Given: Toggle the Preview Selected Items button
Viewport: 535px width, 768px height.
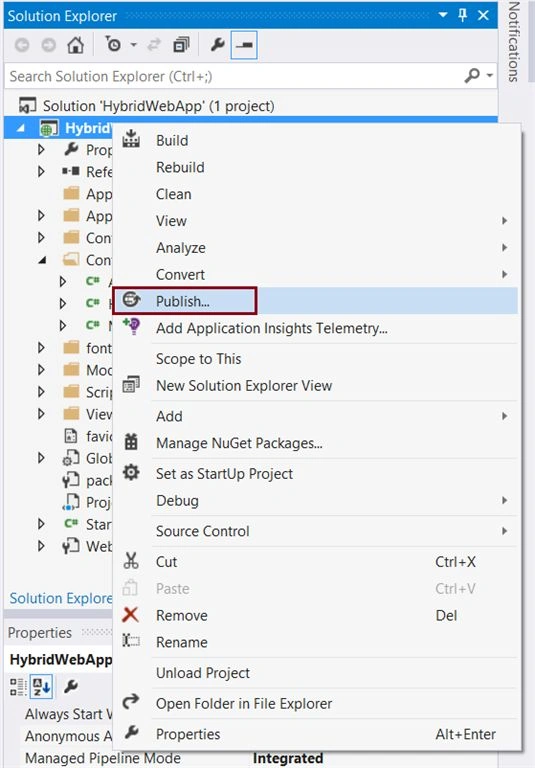Looking at the screenshot, I should coord(244,45).
